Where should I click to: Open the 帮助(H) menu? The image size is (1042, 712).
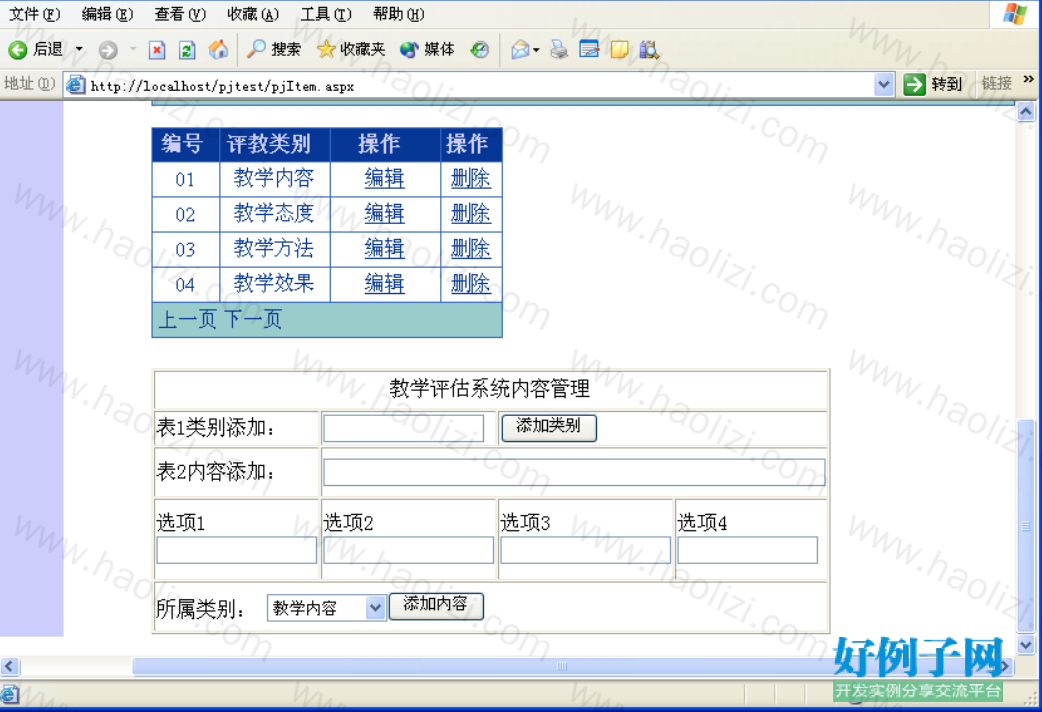pyautogui.click(x=399, y=14)
